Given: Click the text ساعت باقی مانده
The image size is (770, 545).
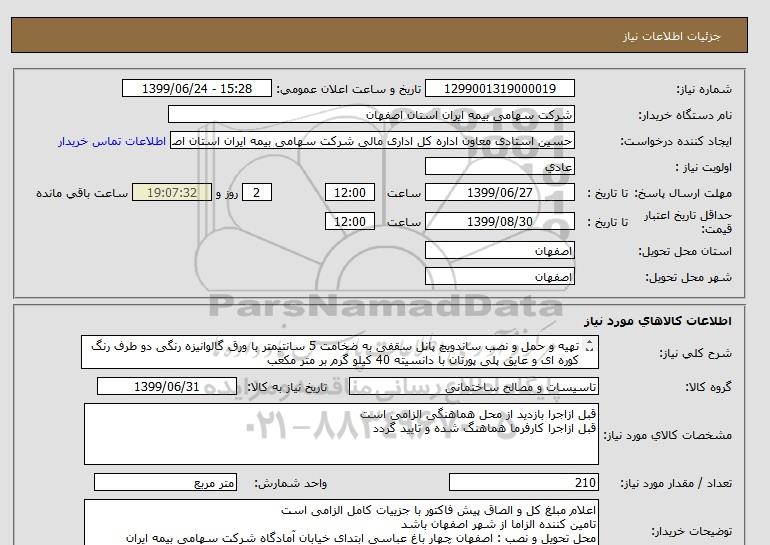Looking at the screenshot, I should coord(82,193).
